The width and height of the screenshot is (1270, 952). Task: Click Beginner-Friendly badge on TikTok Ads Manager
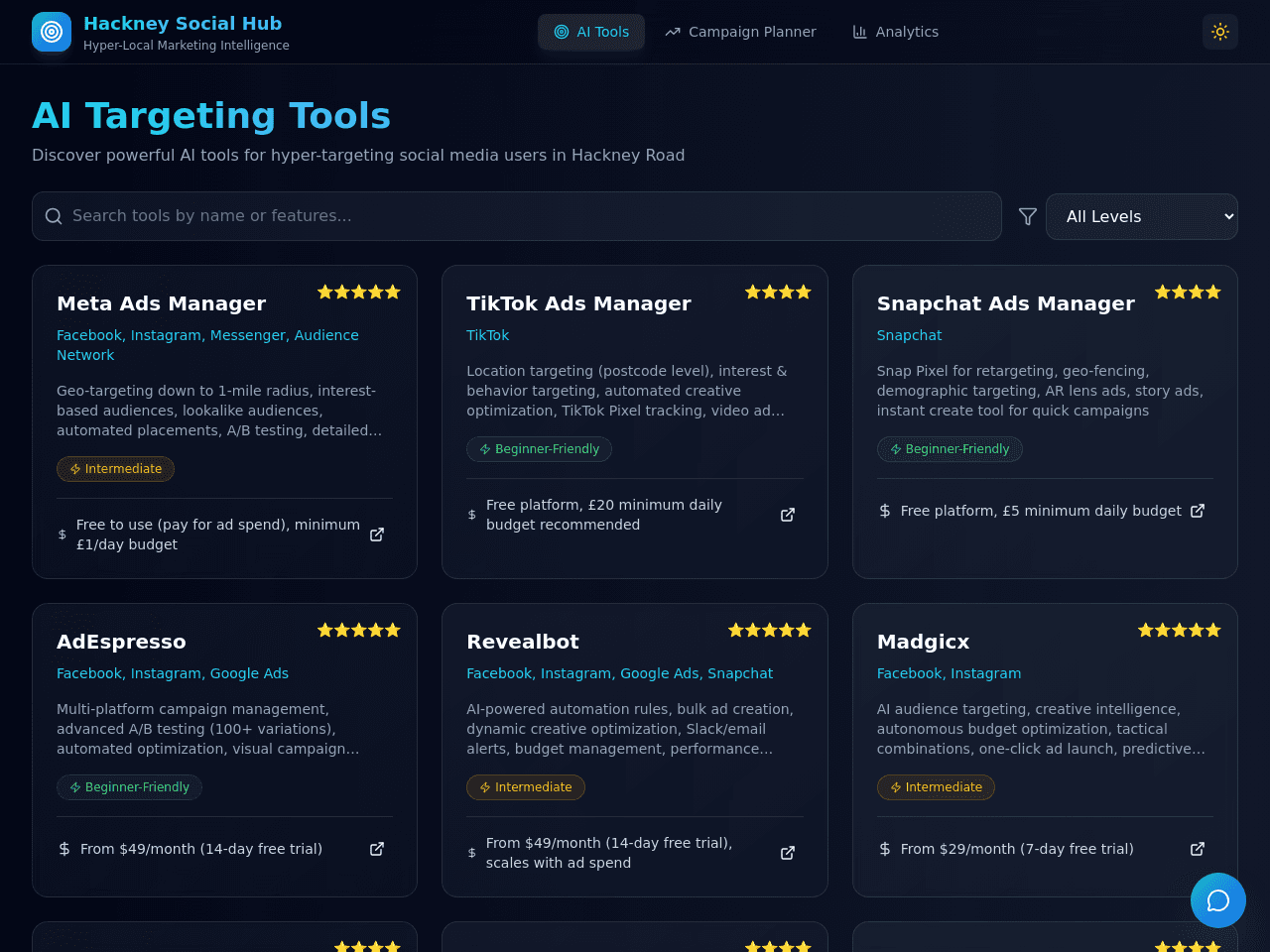pos(539,449)
